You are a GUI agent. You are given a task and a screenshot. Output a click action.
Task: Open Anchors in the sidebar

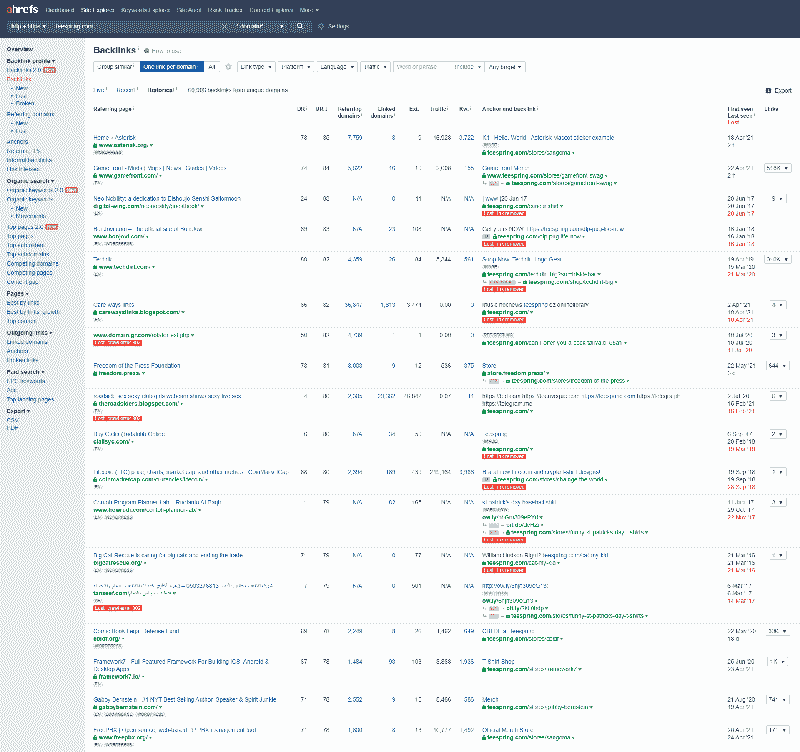point(17,142)
